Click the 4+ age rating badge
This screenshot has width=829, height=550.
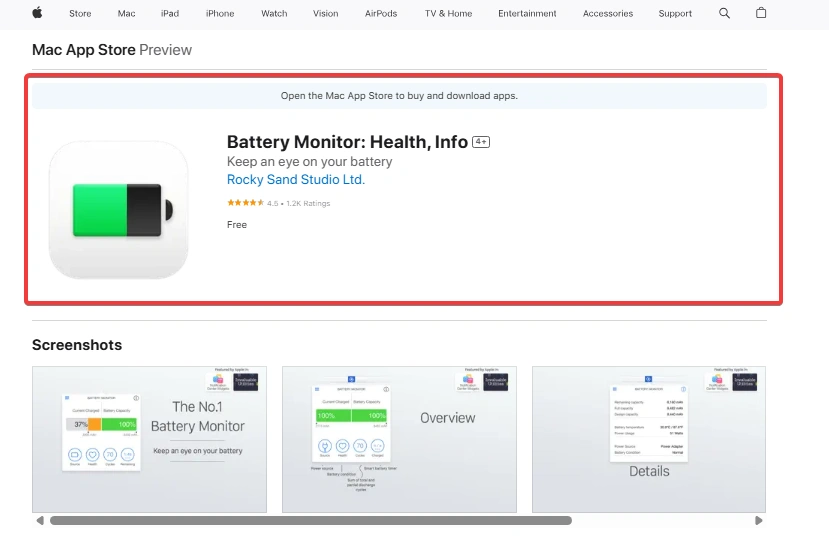pyautogui.click(x=481, y=142)
